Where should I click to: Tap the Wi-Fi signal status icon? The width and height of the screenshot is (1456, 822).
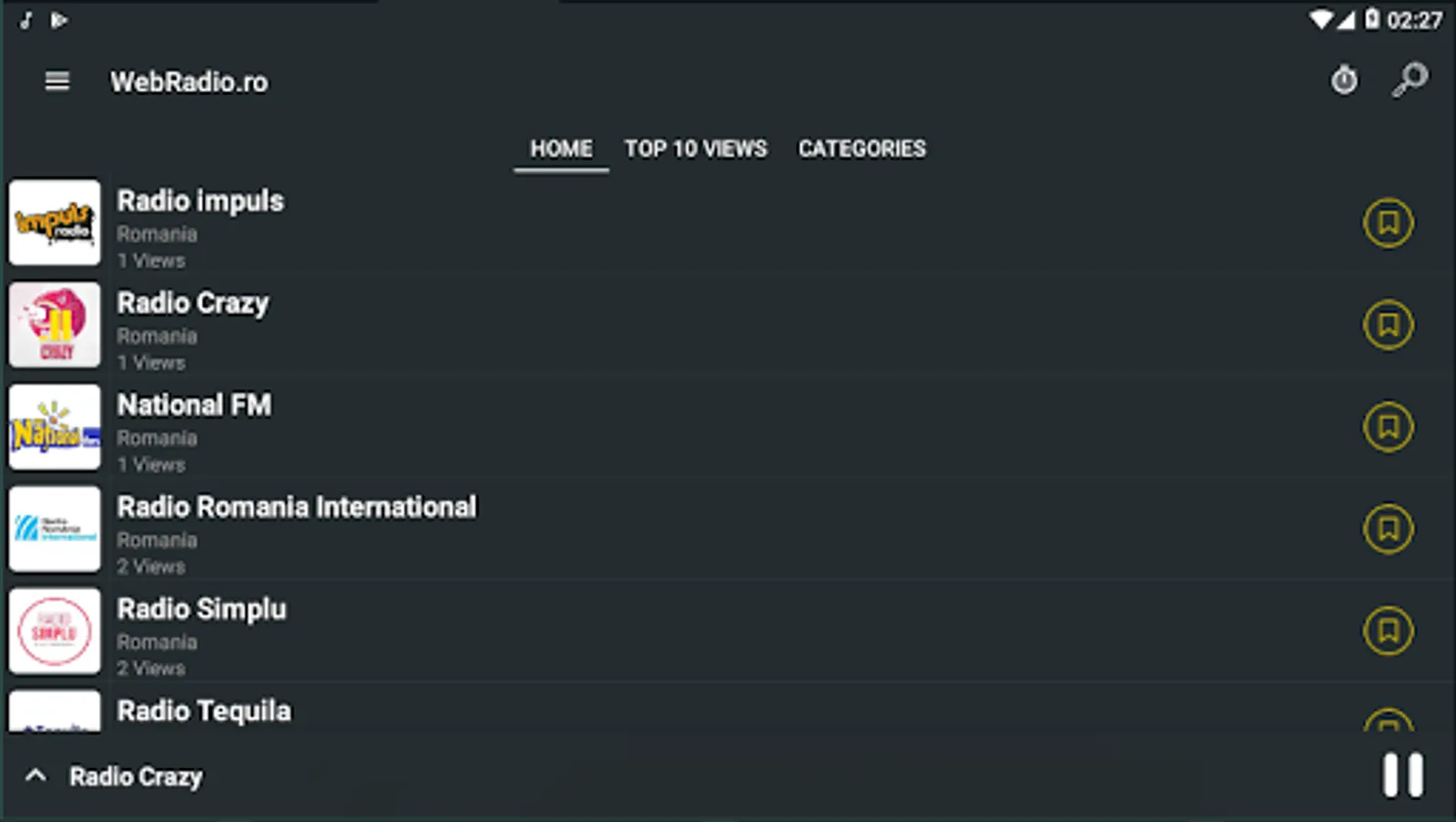pyautogui.click(x=1321, y=19)
